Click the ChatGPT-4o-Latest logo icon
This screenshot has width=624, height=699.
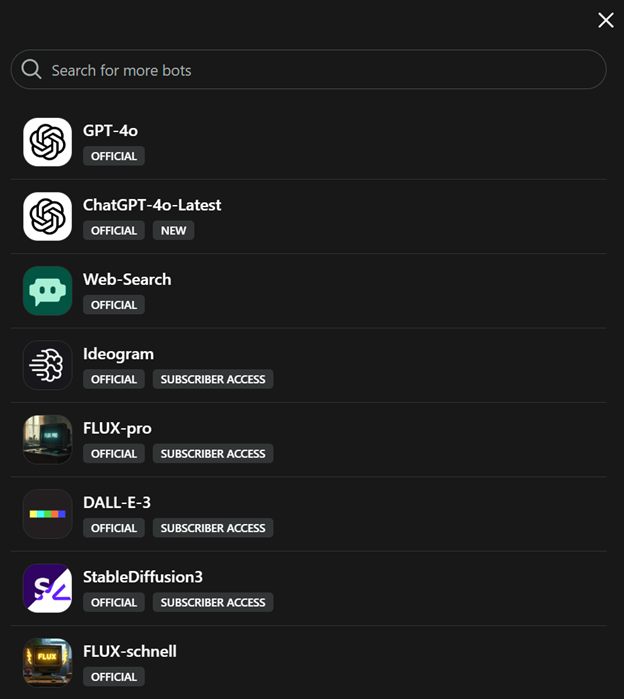click(47, 216)
